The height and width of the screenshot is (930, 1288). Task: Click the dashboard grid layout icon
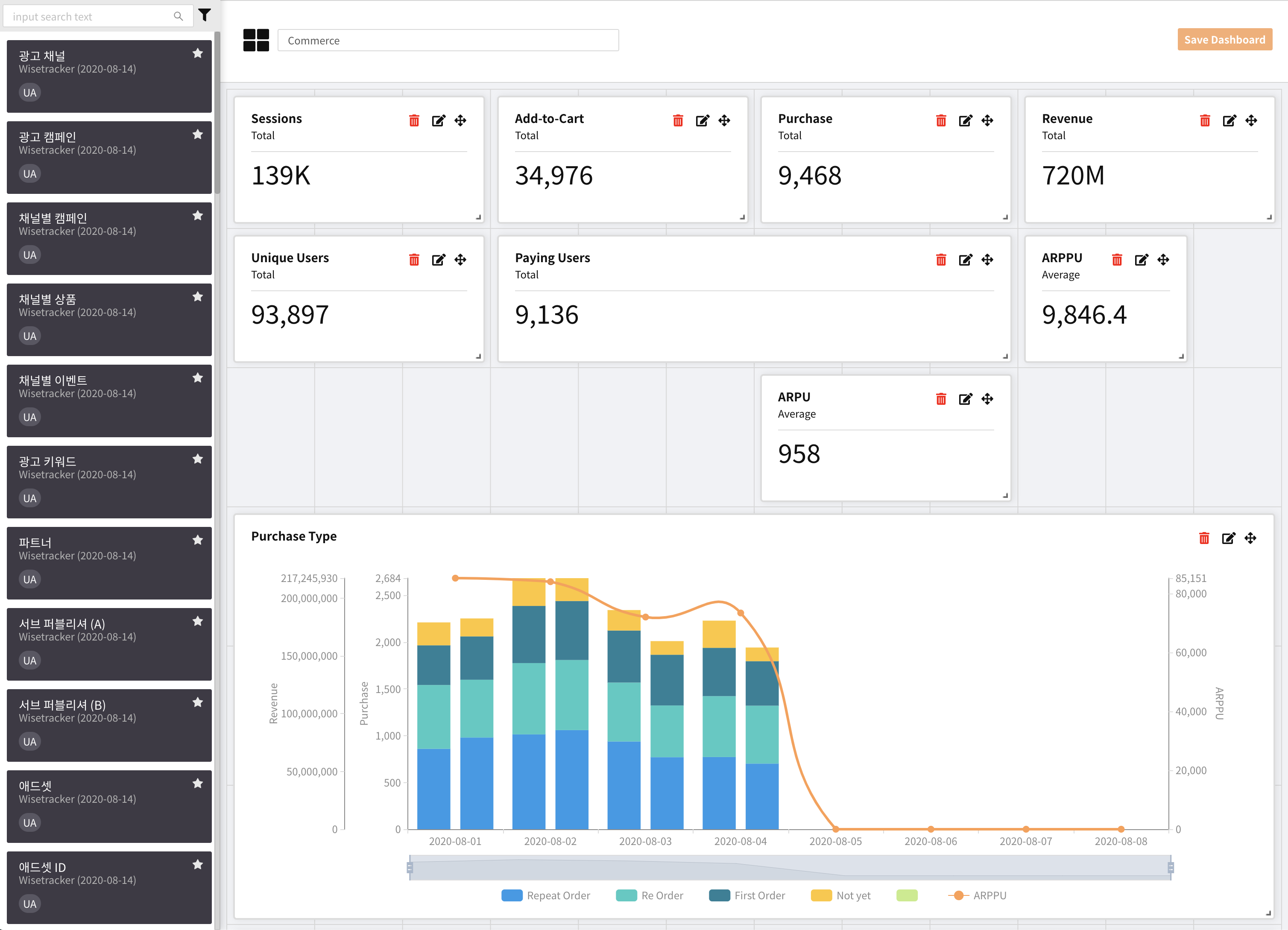(x=256, y=40)
